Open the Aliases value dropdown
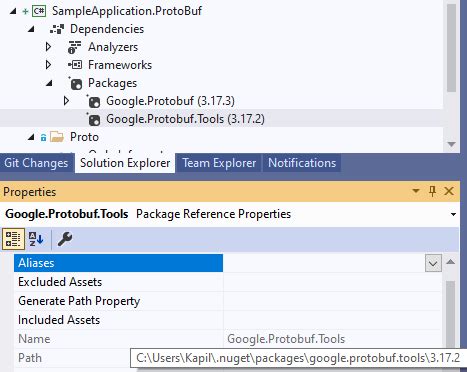The width and height of the screenshot is (467, 372). (433, 263)
